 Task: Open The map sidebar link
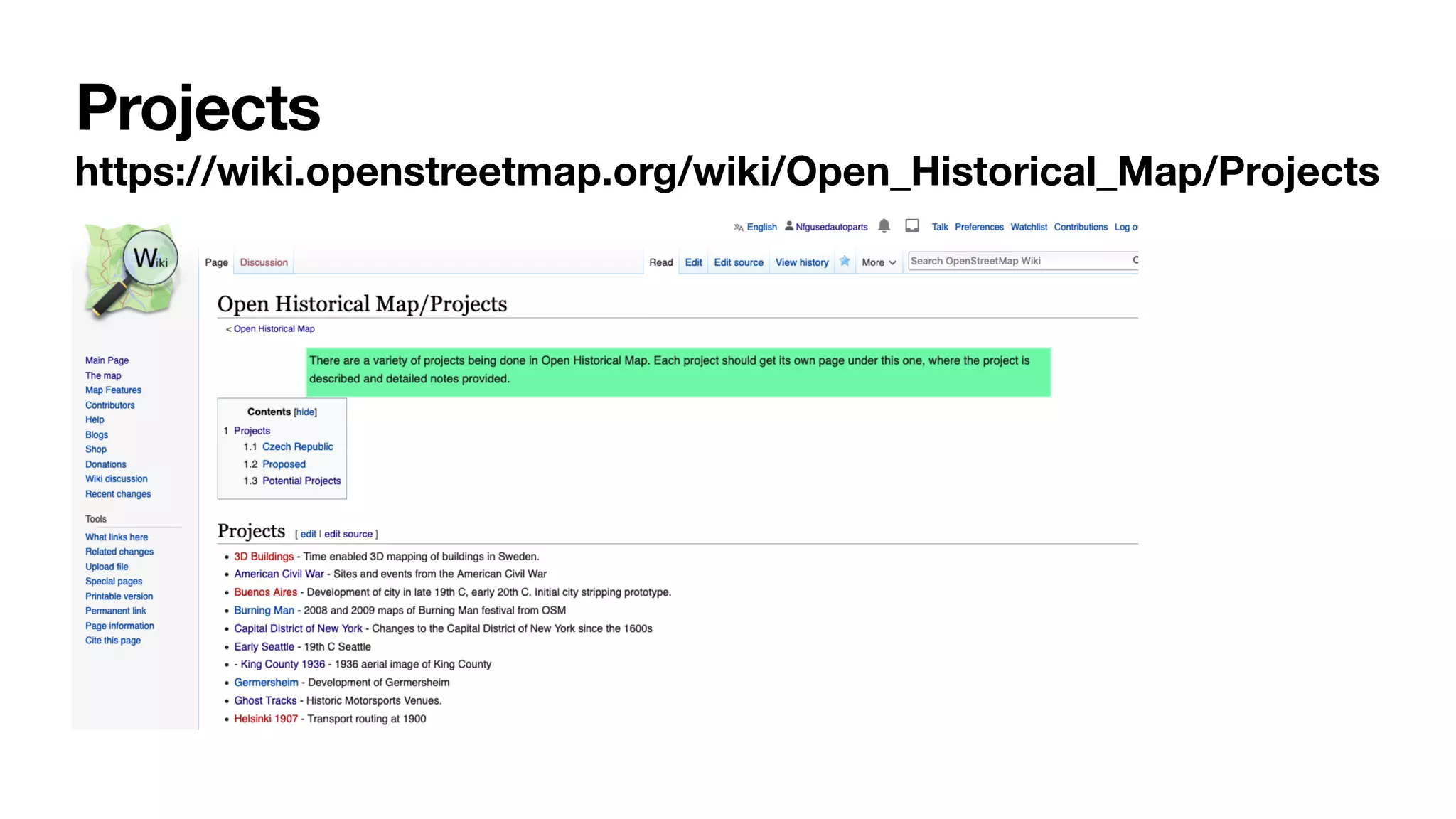[x=103, y=375]
